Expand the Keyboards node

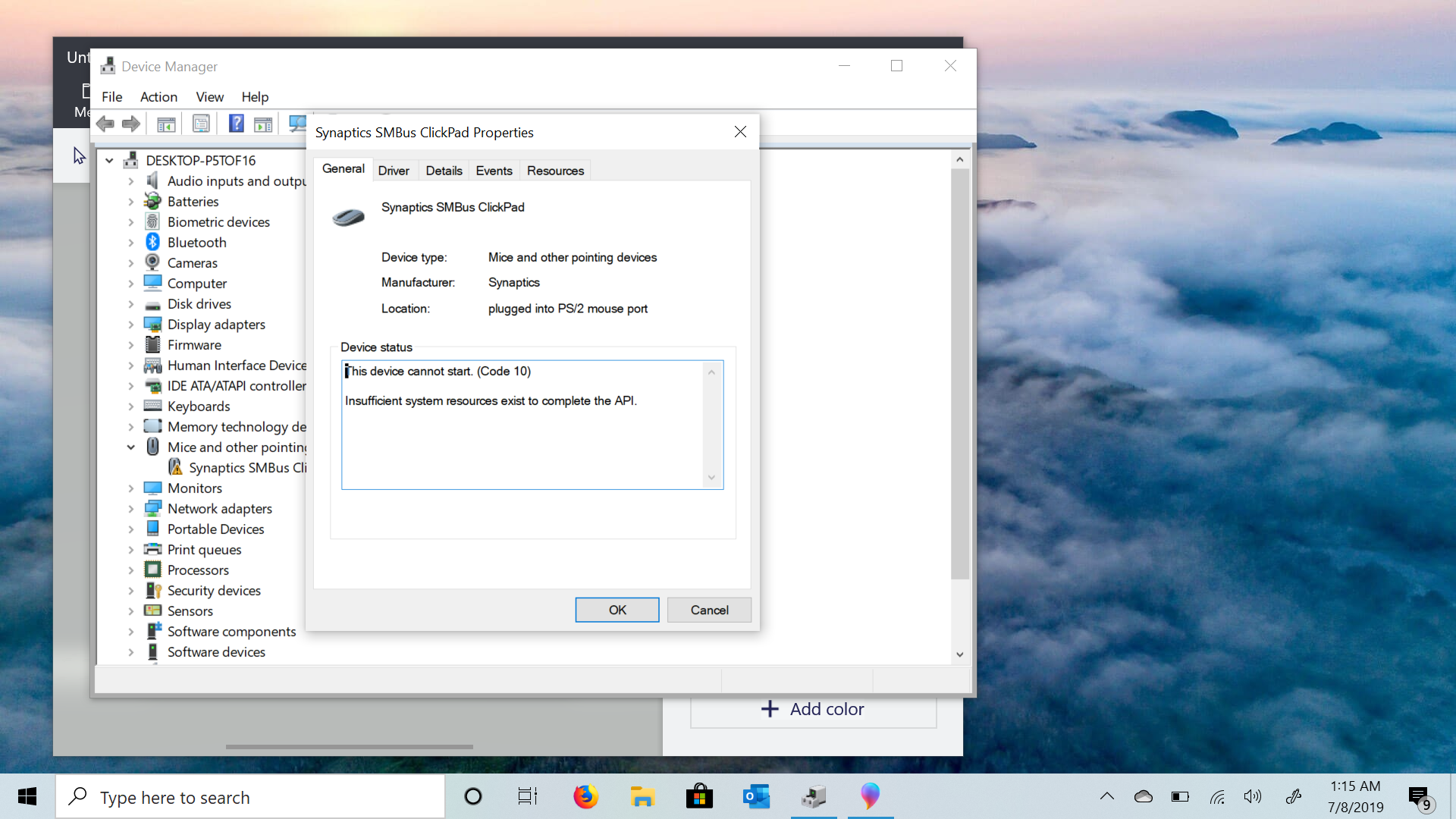(130, 406)
